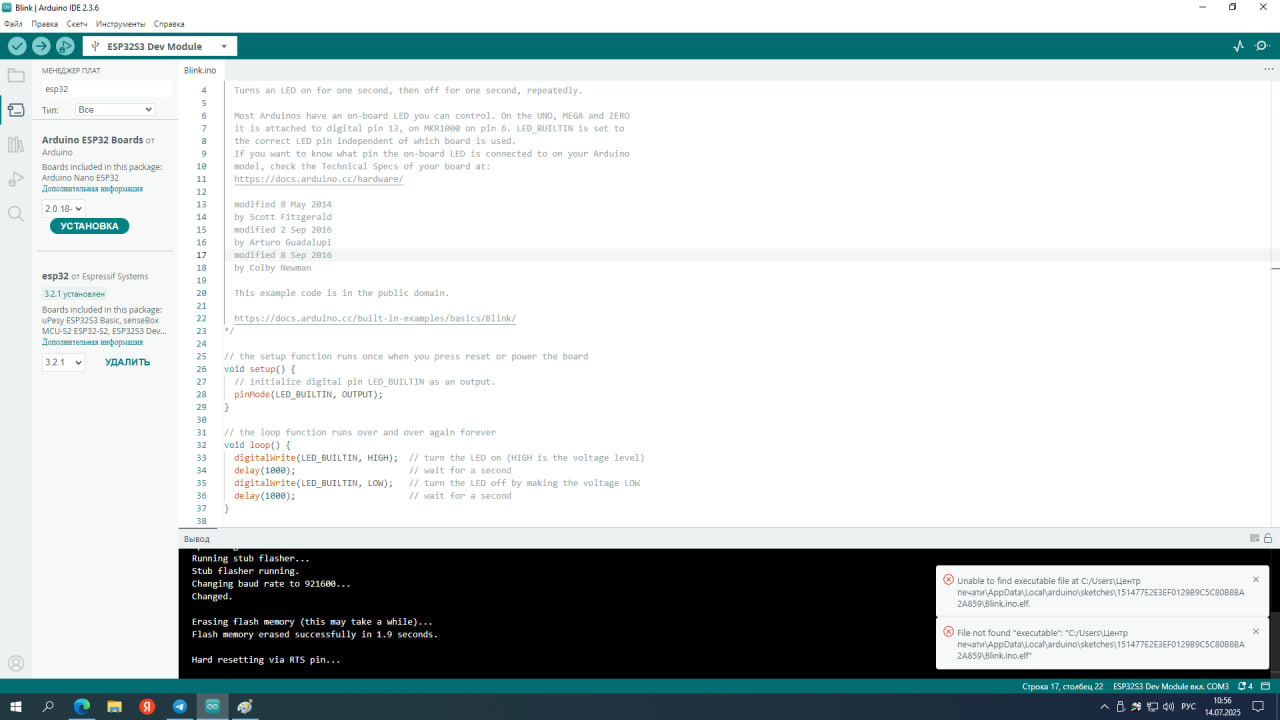Open the Файл menu
Viewport: 1280px width, 720px height.
[13, 23]
